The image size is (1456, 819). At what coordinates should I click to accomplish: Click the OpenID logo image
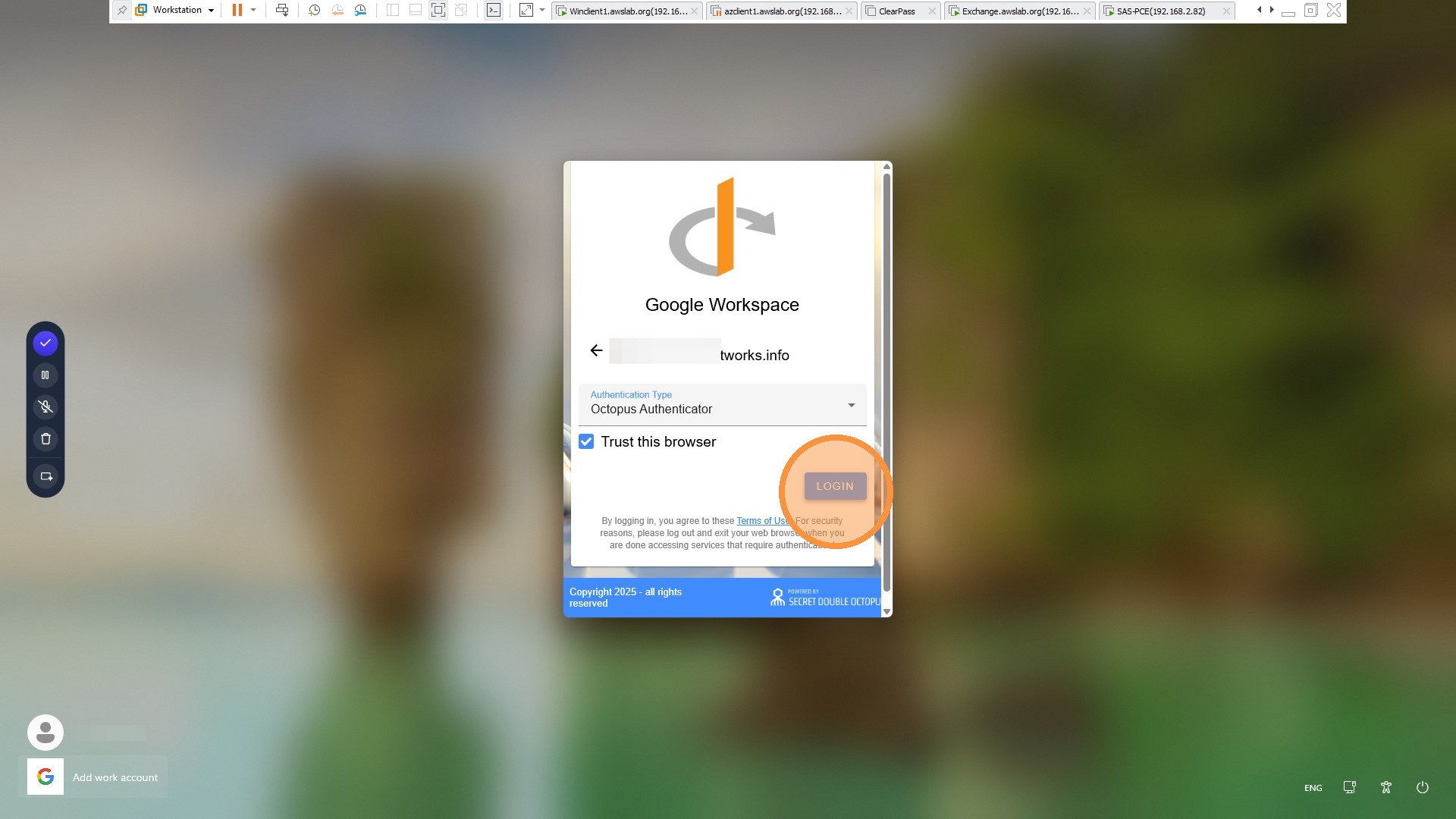(722, 227)
